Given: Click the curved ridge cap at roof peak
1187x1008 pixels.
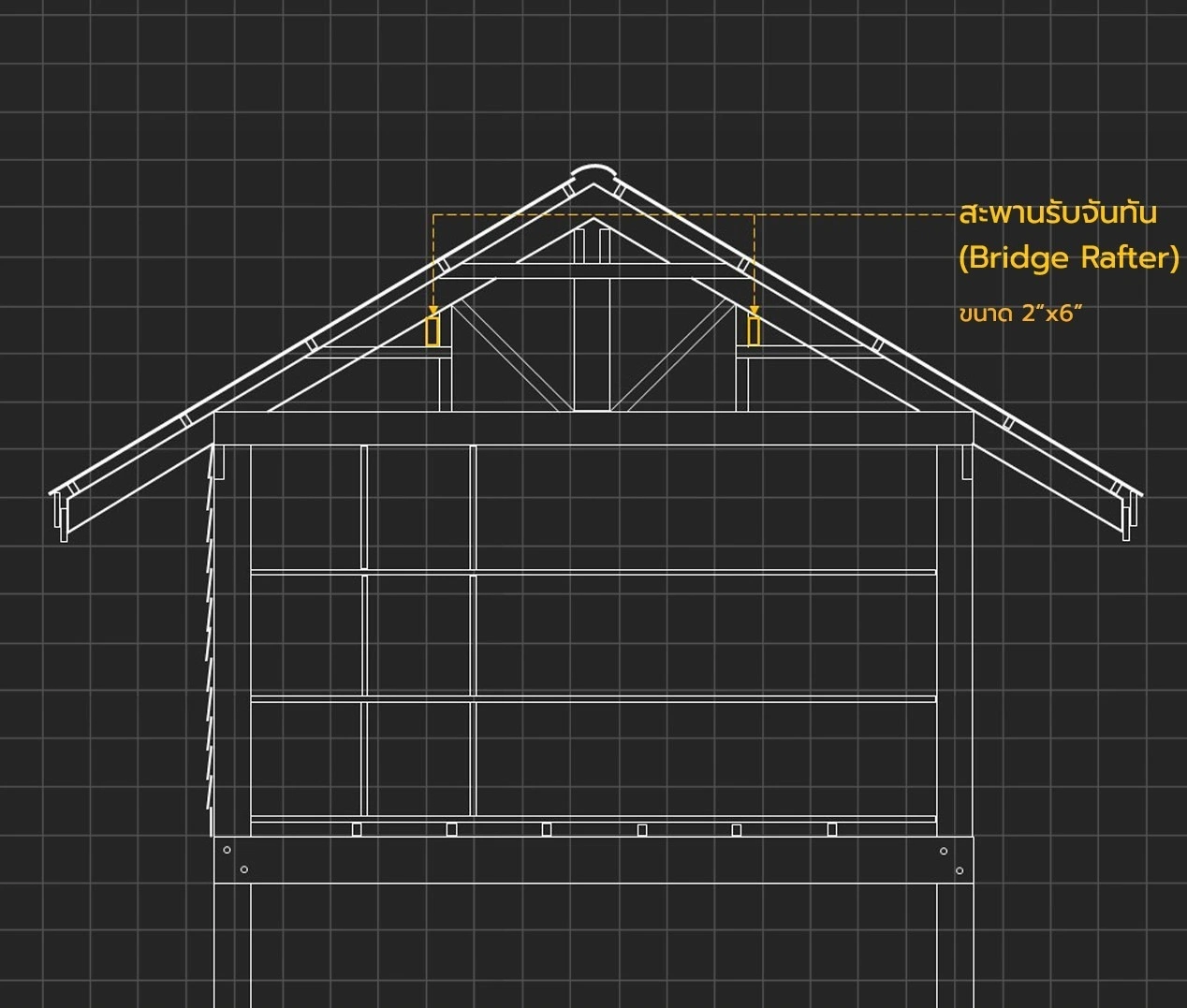Looking at the screenshot, I should point(593,172).
